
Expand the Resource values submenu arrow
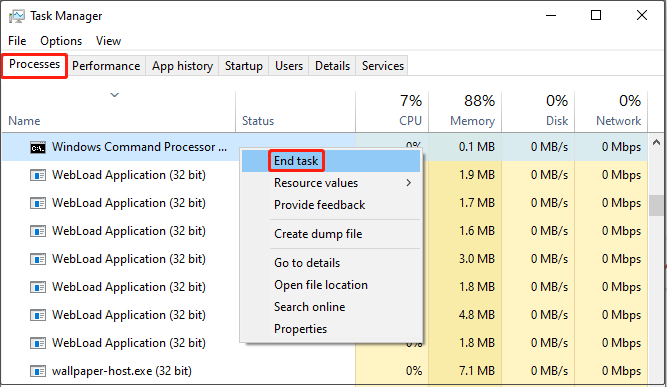408,183
